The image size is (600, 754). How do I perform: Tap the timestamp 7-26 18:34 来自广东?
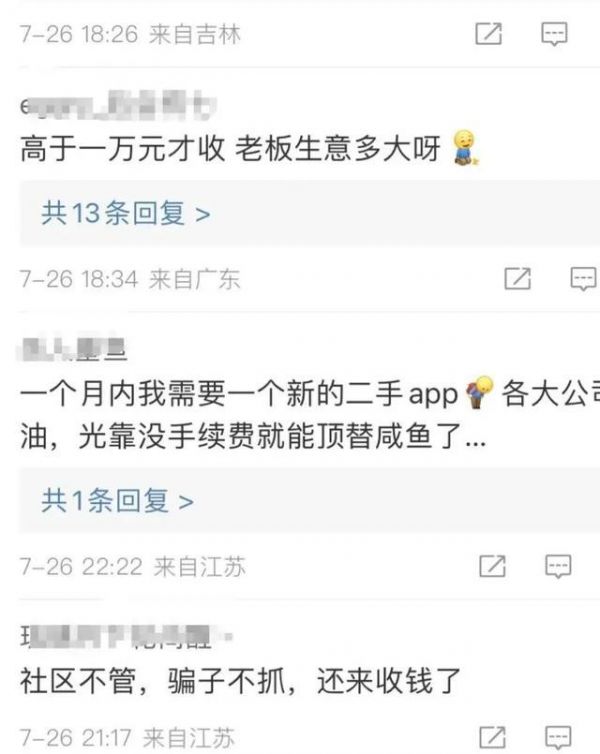[x=130, y=279]
